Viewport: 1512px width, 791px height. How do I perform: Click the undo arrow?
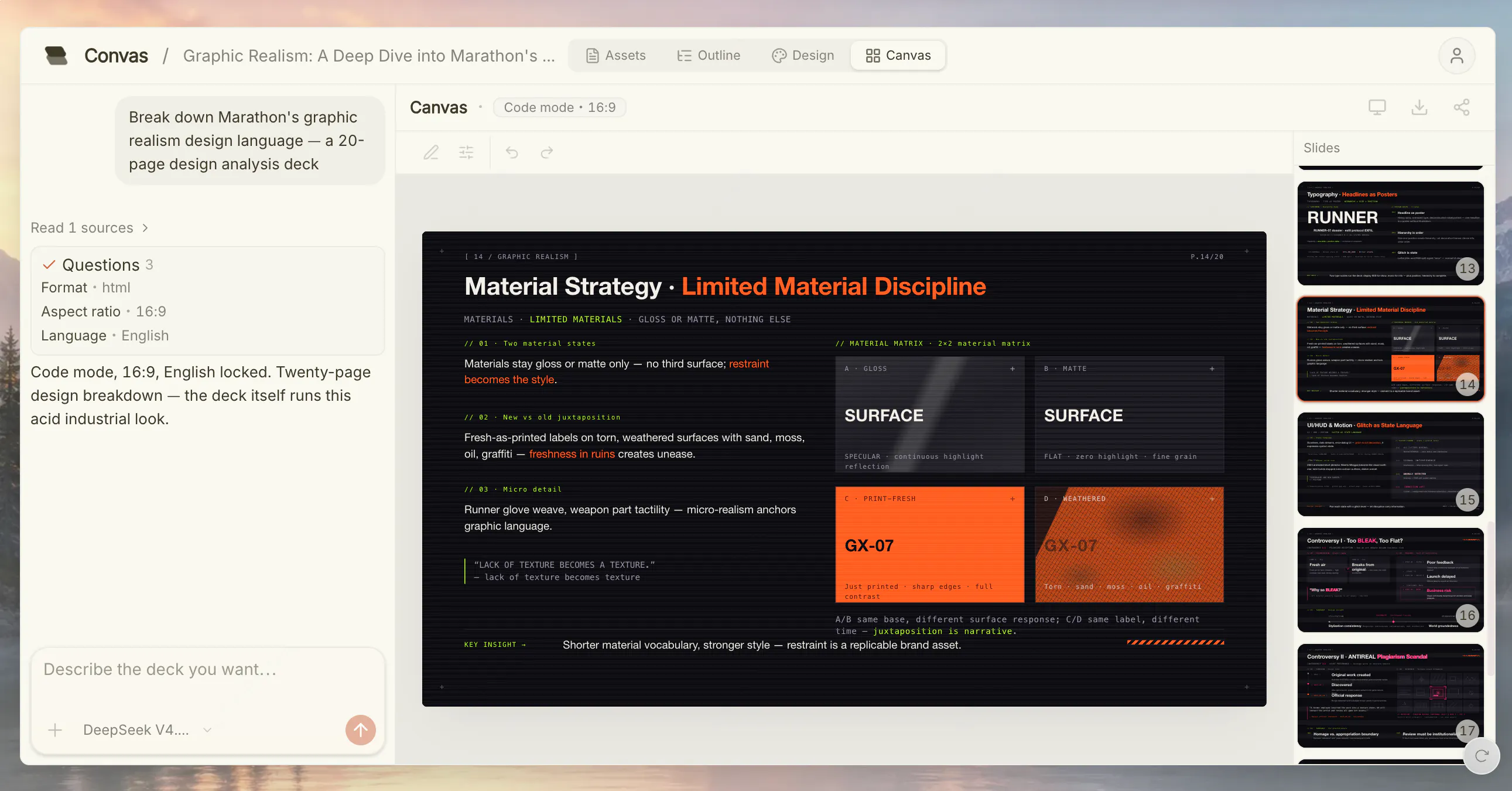(x=512, y=153)
